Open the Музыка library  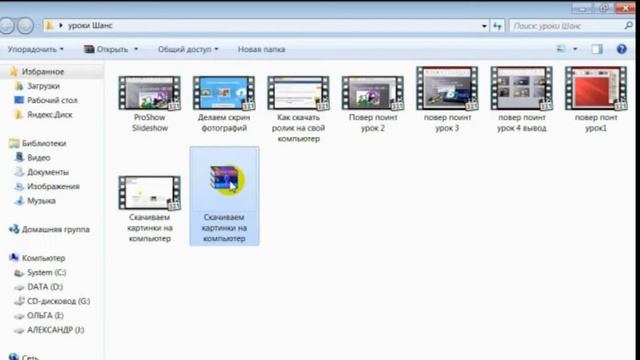tap(41, 201)
